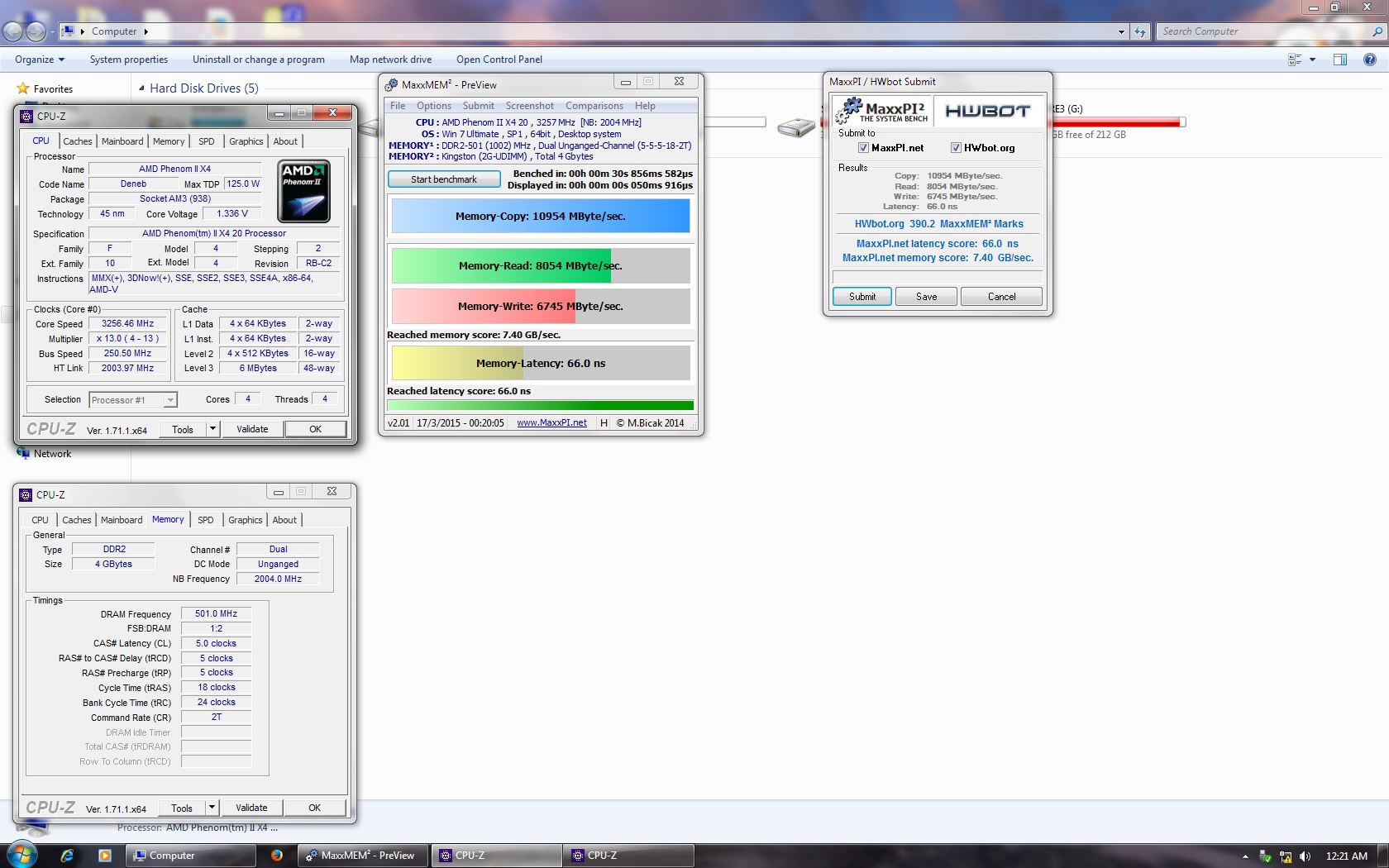
Task: Open Firefox from the taskbar
Action: pos(277,856)
